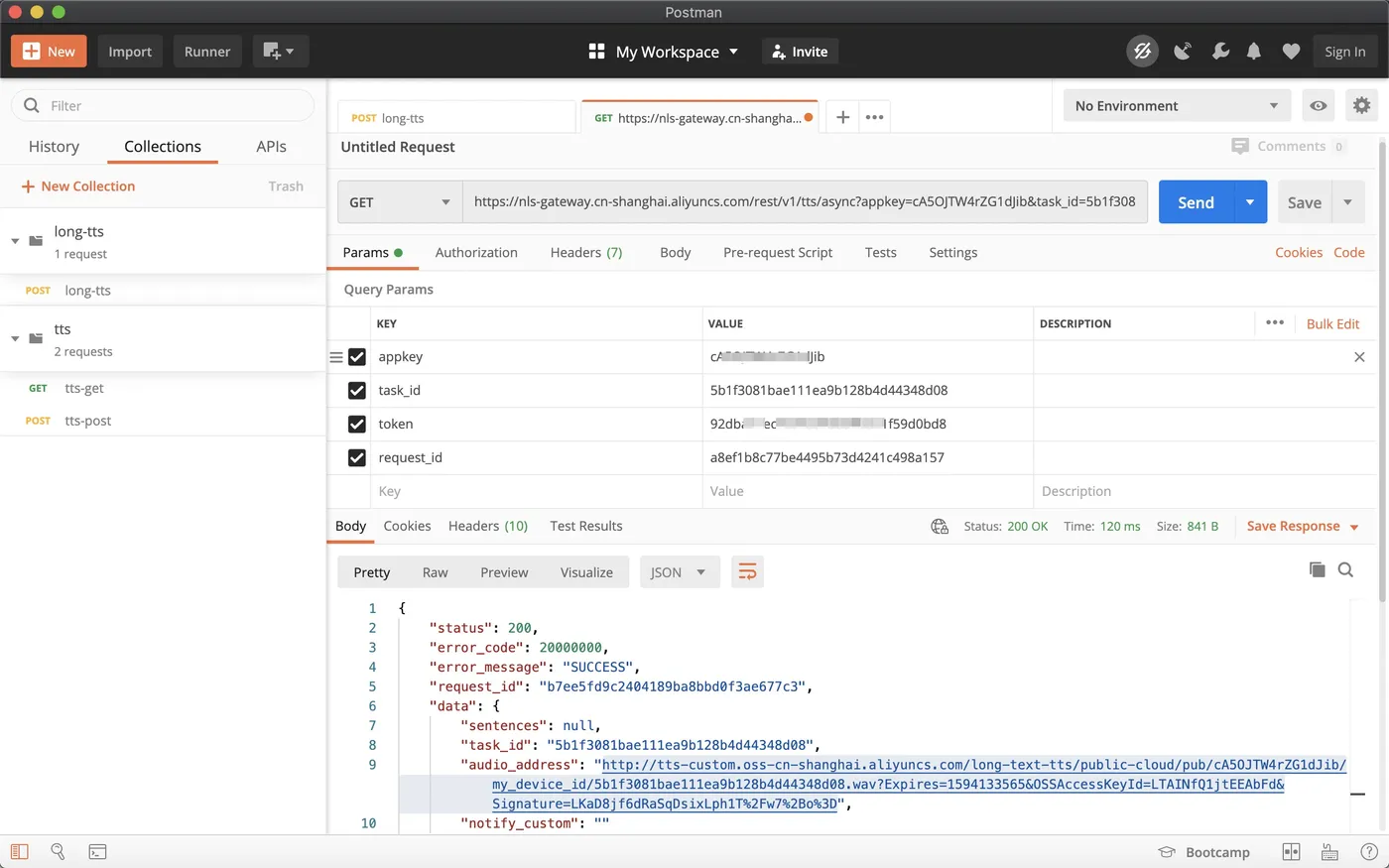
Task: Uncheck the token parameter checkbox
Action: 357,425
